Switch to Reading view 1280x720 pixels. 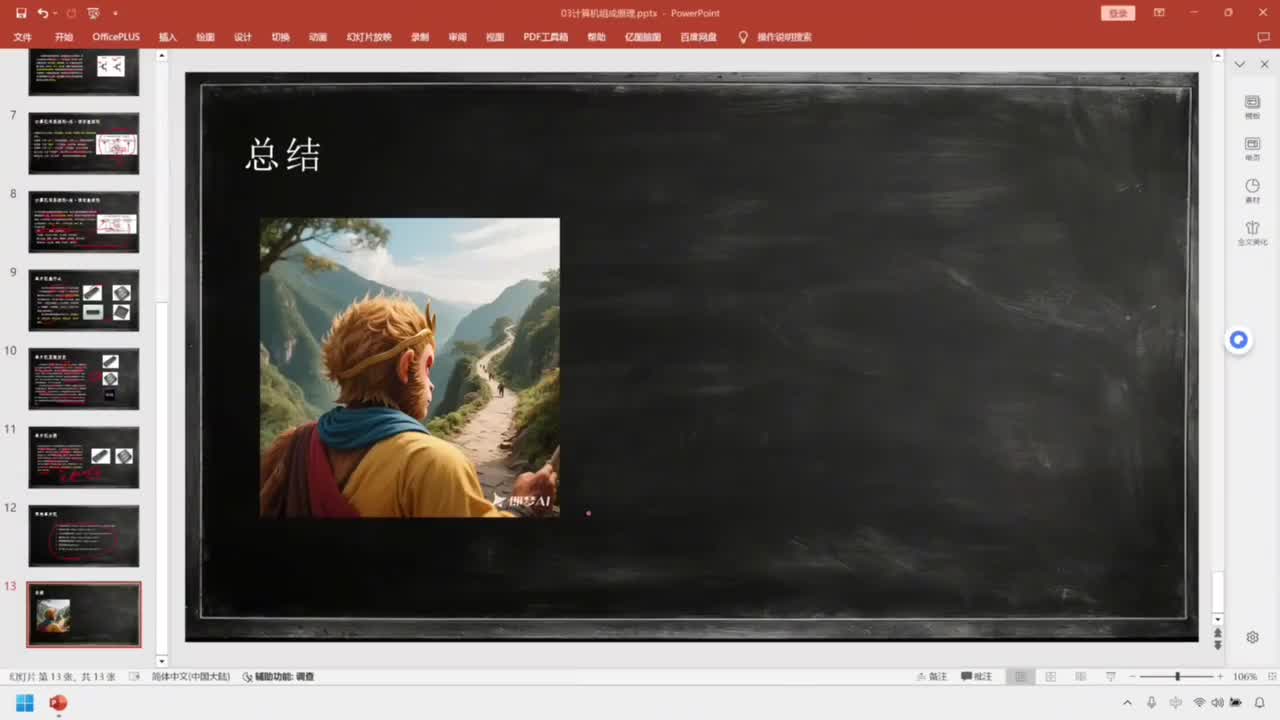click(1080, 677)
